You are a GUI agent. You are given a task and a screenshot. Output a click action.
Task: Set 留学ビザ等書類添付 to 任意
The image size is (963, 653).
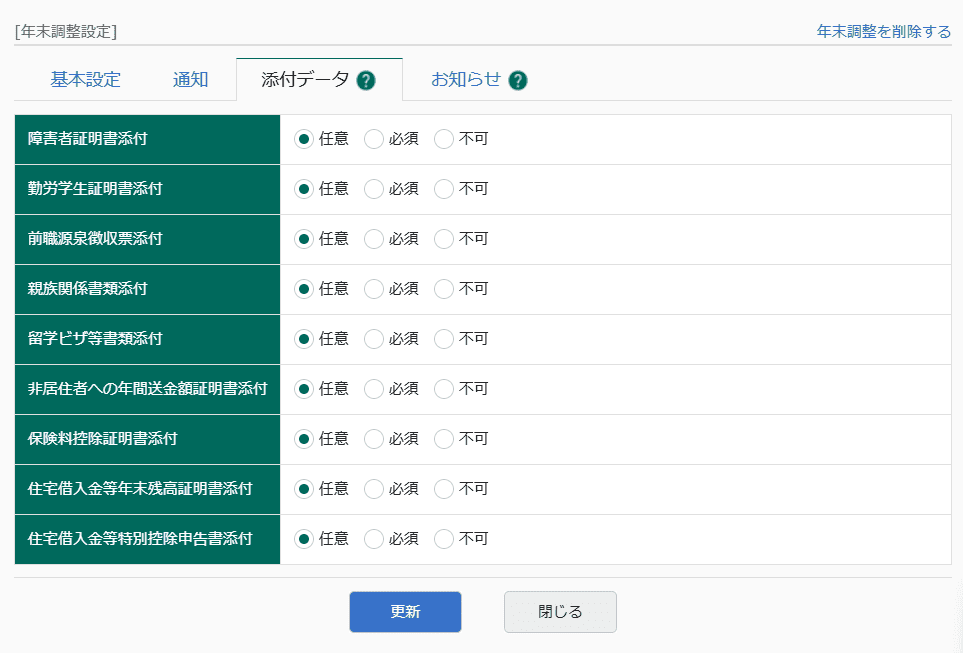coord(303,339)
